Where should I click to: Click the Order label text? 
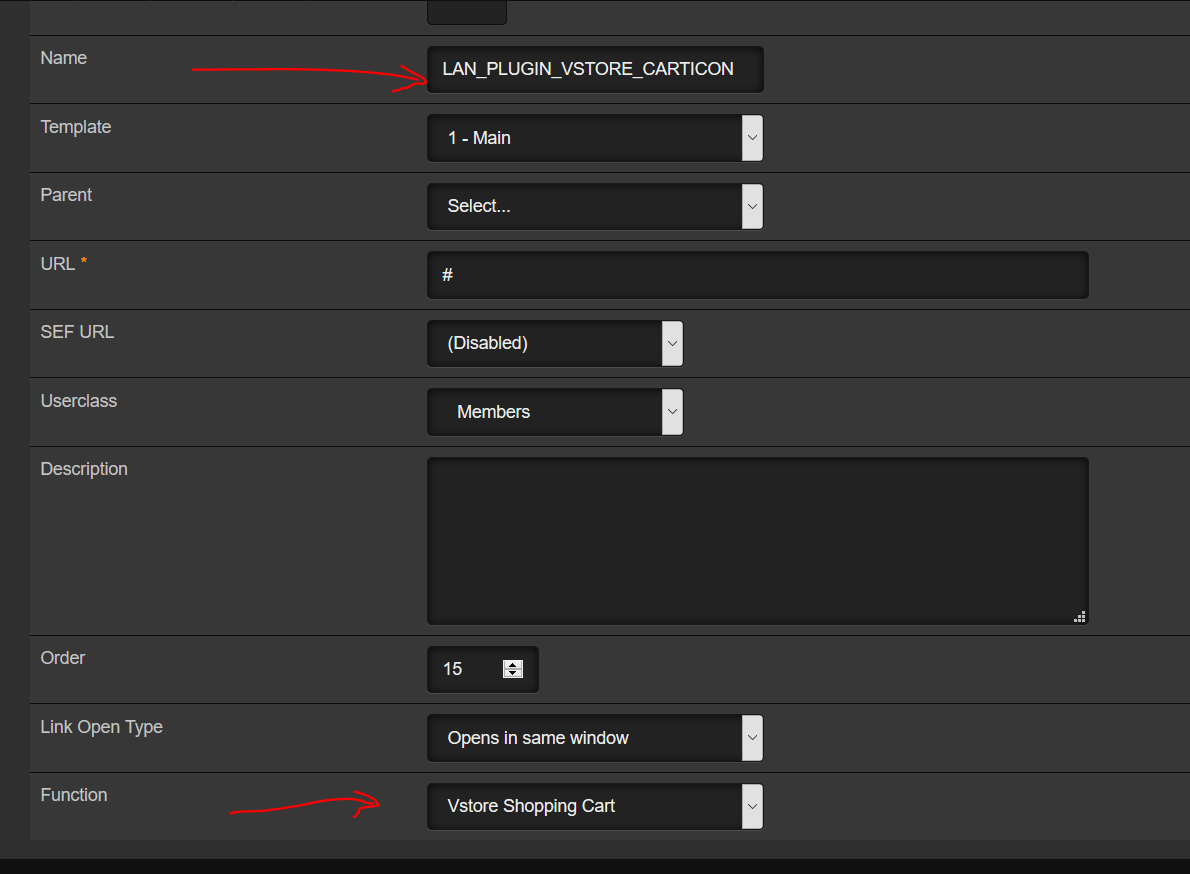click(x=63, y=658)
